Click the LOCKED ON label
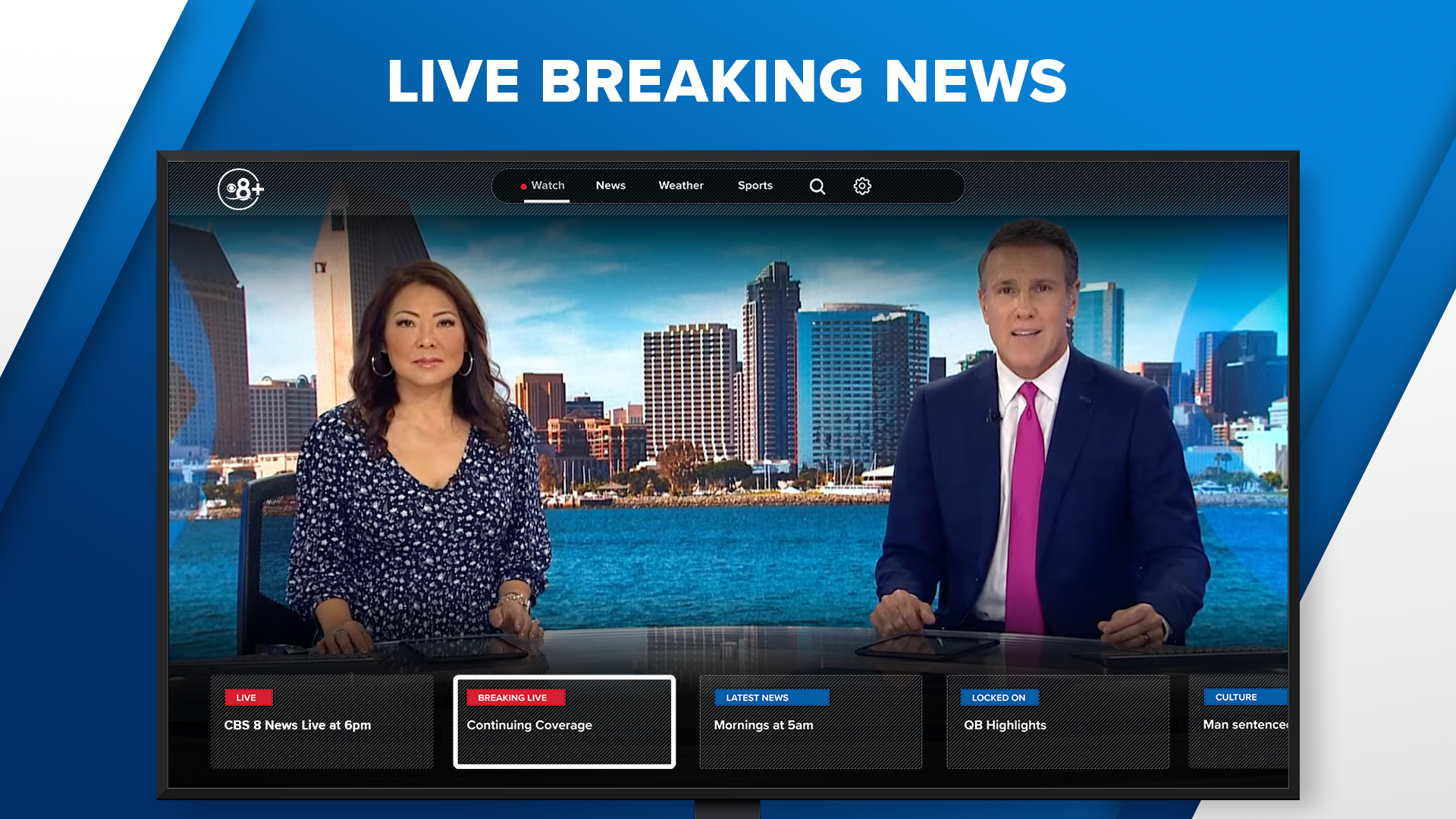The width and height of the screenshot is (1456, 819). pyautogui.click(x=1000, y=698)
